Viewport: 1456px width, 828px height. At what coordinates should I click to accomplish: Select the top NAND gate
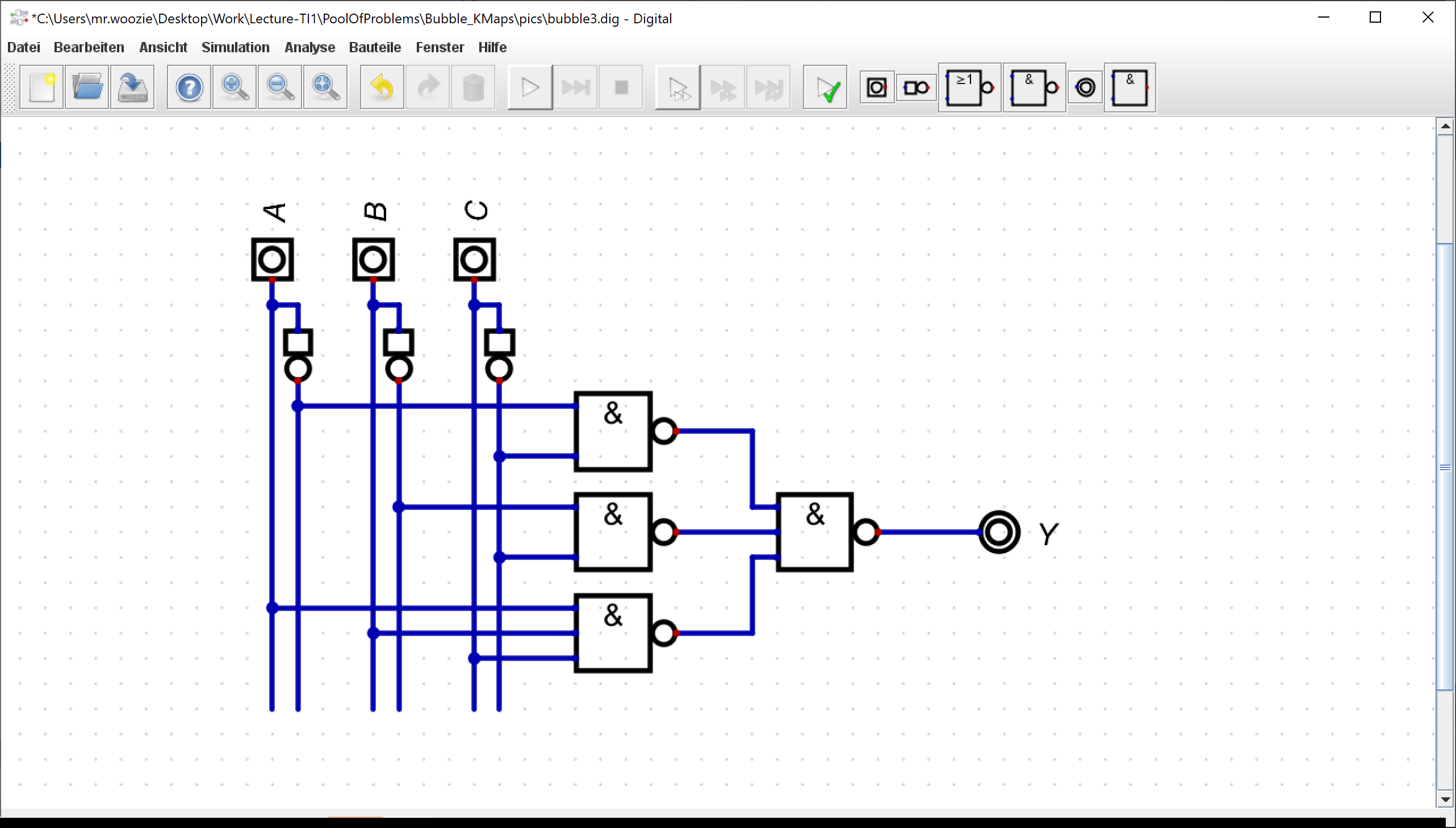(613, 432)
